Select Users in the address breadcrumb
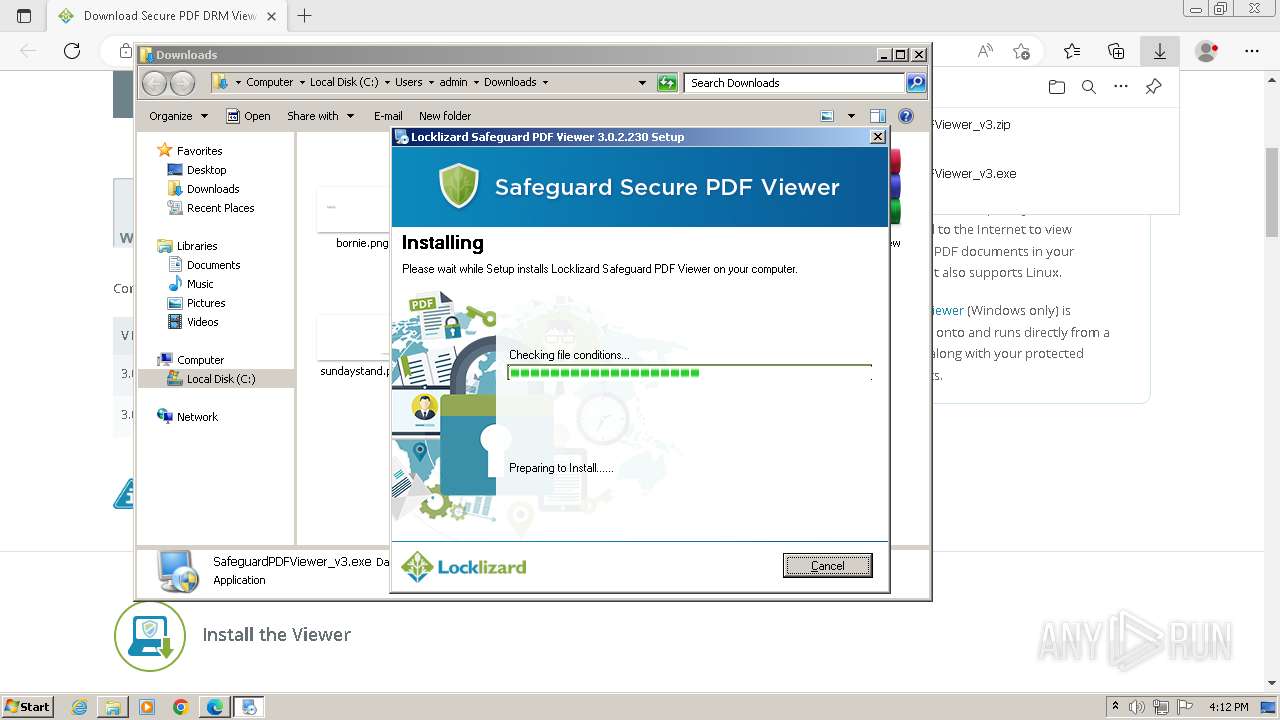Image resolution: width=1280 pixels, height=720 pixels. pyautogui.click(x=408, y=82)
